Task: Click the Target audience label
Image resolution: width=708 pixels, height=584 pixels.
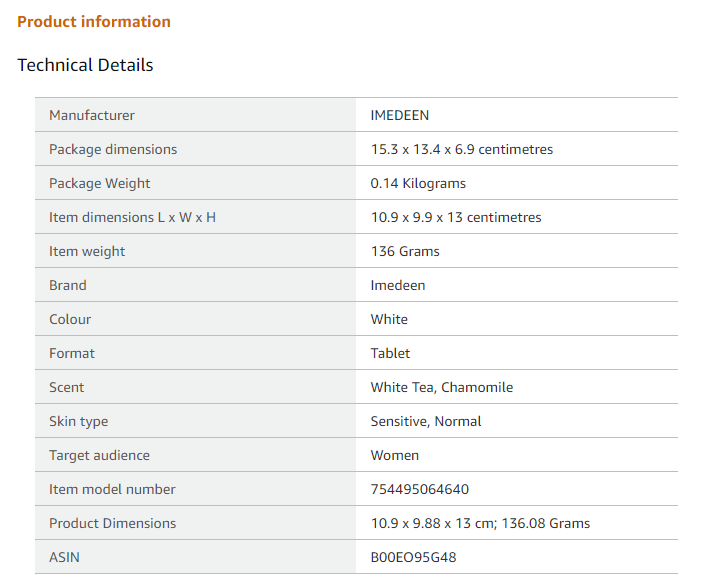Action: pos(99,456)
